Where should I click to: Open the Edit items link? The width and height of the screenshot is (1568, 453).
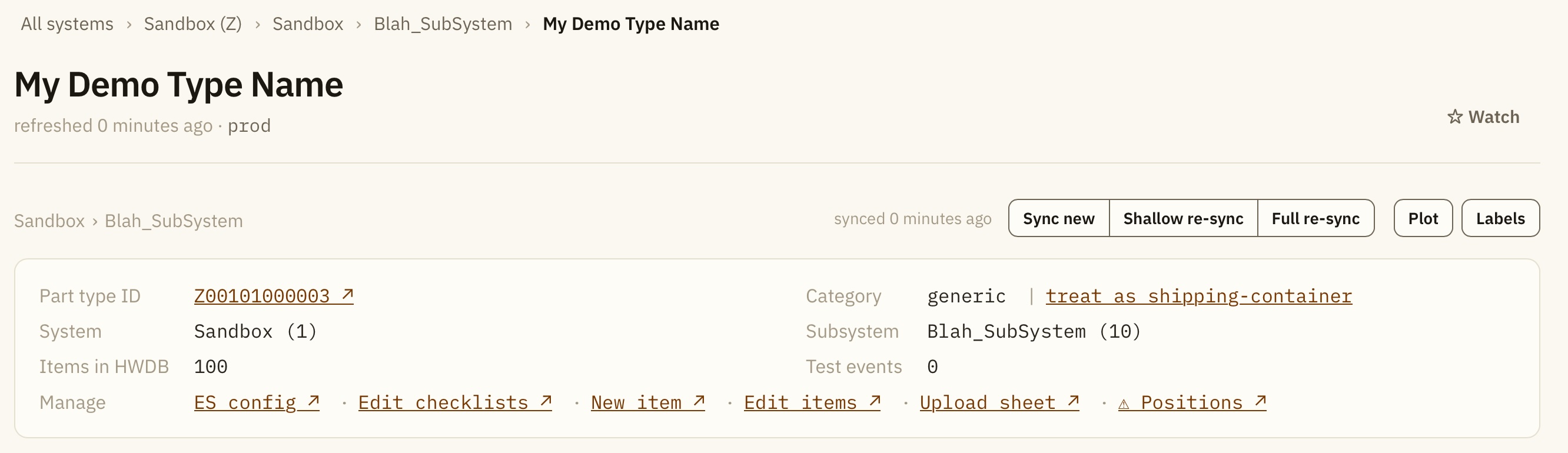point(812,402)
